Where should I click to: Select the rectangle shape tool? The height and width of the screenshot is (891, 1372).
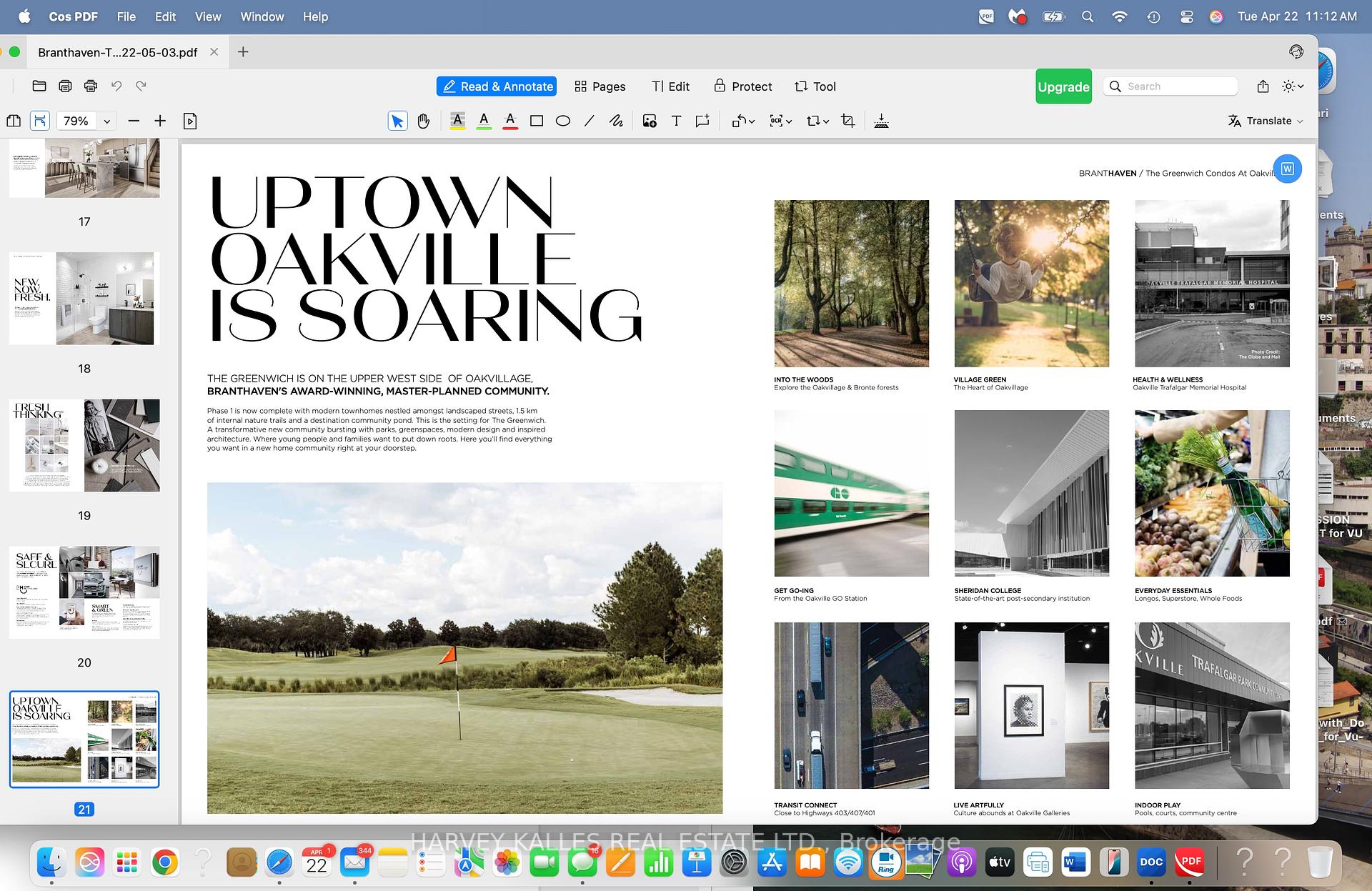point(537,121)
